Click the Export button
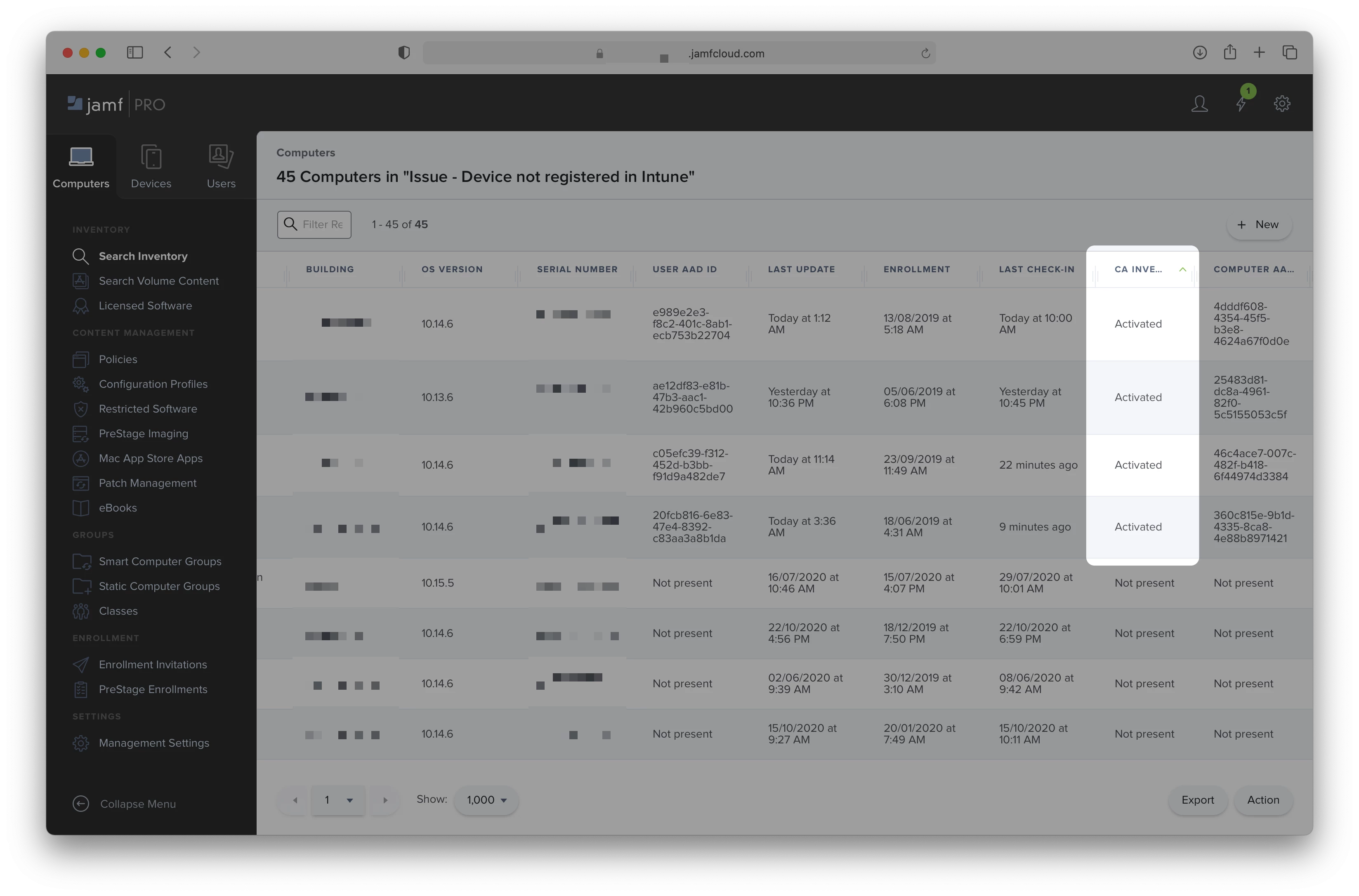The width and height of the screenshot is (1359, 896). click(x=1197, y=800)
